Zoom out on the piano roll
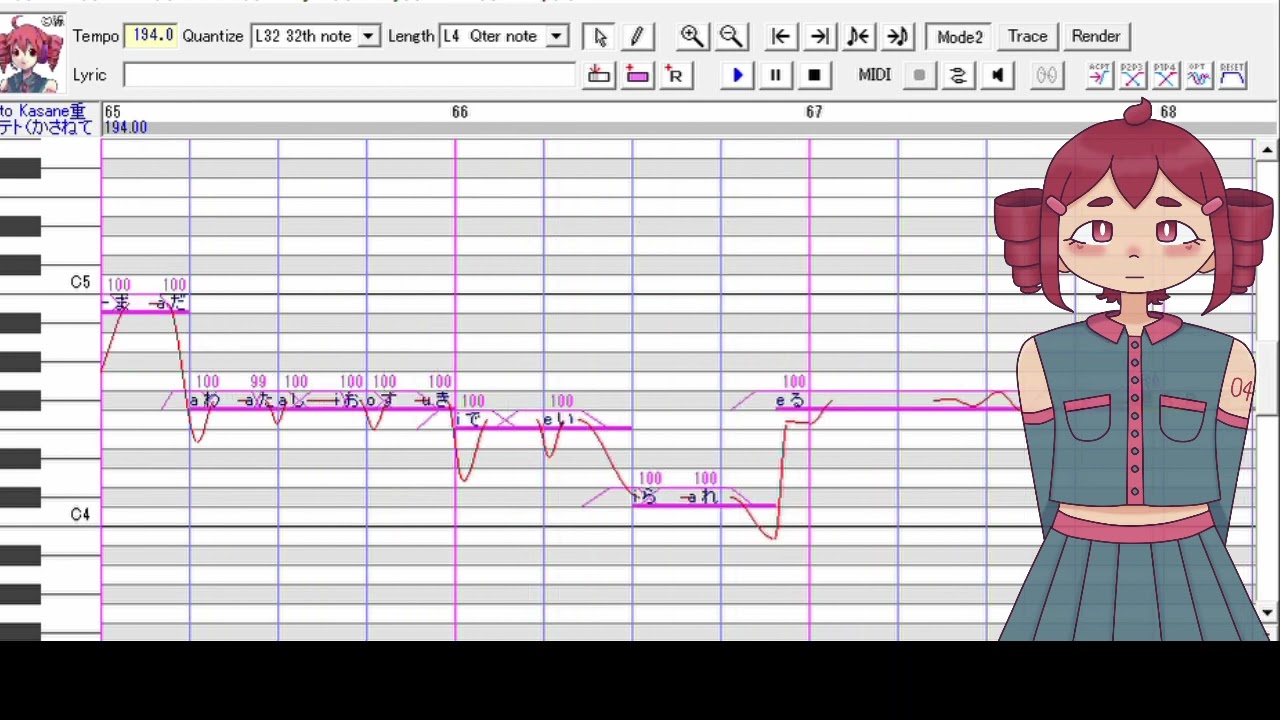 731,36
